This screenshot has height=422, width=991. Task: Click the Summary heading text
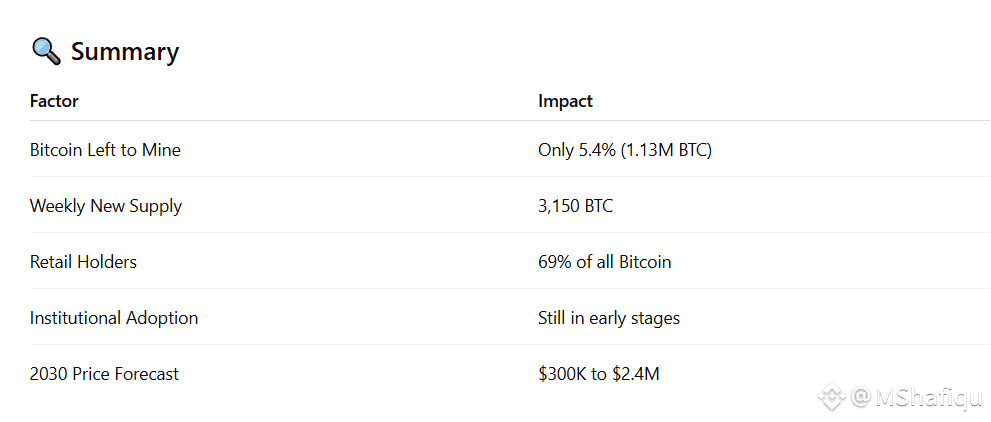[125, 52]
